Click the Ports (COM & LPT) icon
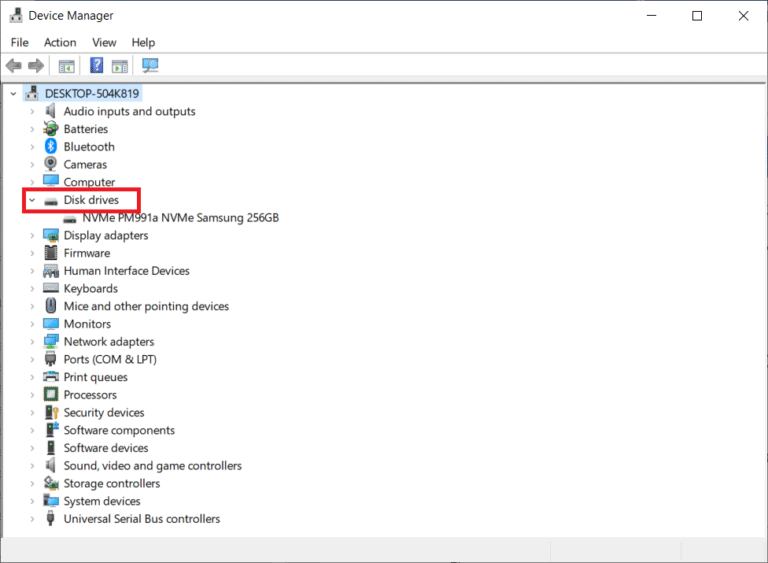Screen dimensions: 768x563 click(x=50, y=359)
